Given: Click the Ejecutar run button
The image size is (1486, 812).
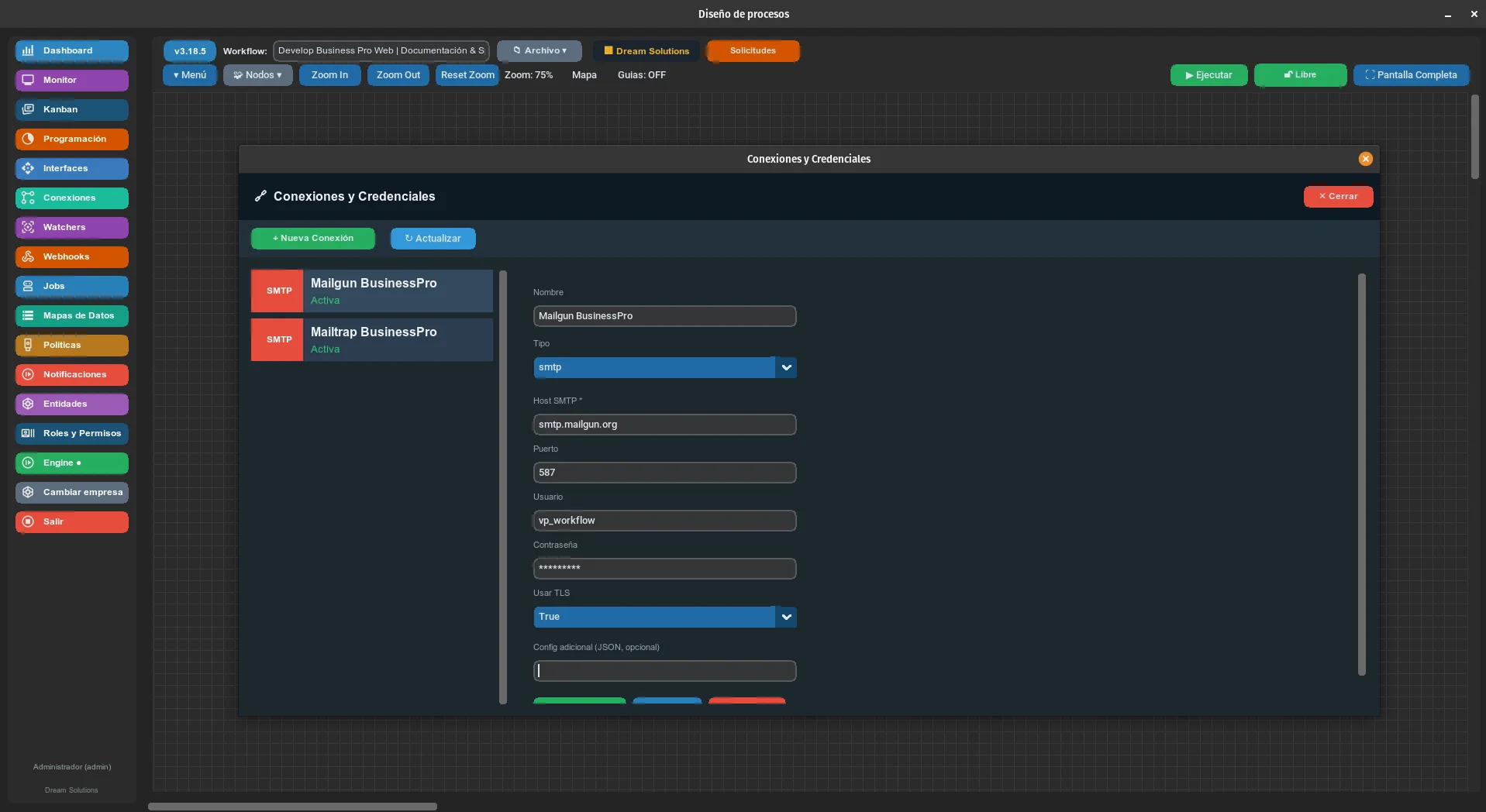Looking at the screenshot, I should pyautogui.click(x=1208, y=75).
